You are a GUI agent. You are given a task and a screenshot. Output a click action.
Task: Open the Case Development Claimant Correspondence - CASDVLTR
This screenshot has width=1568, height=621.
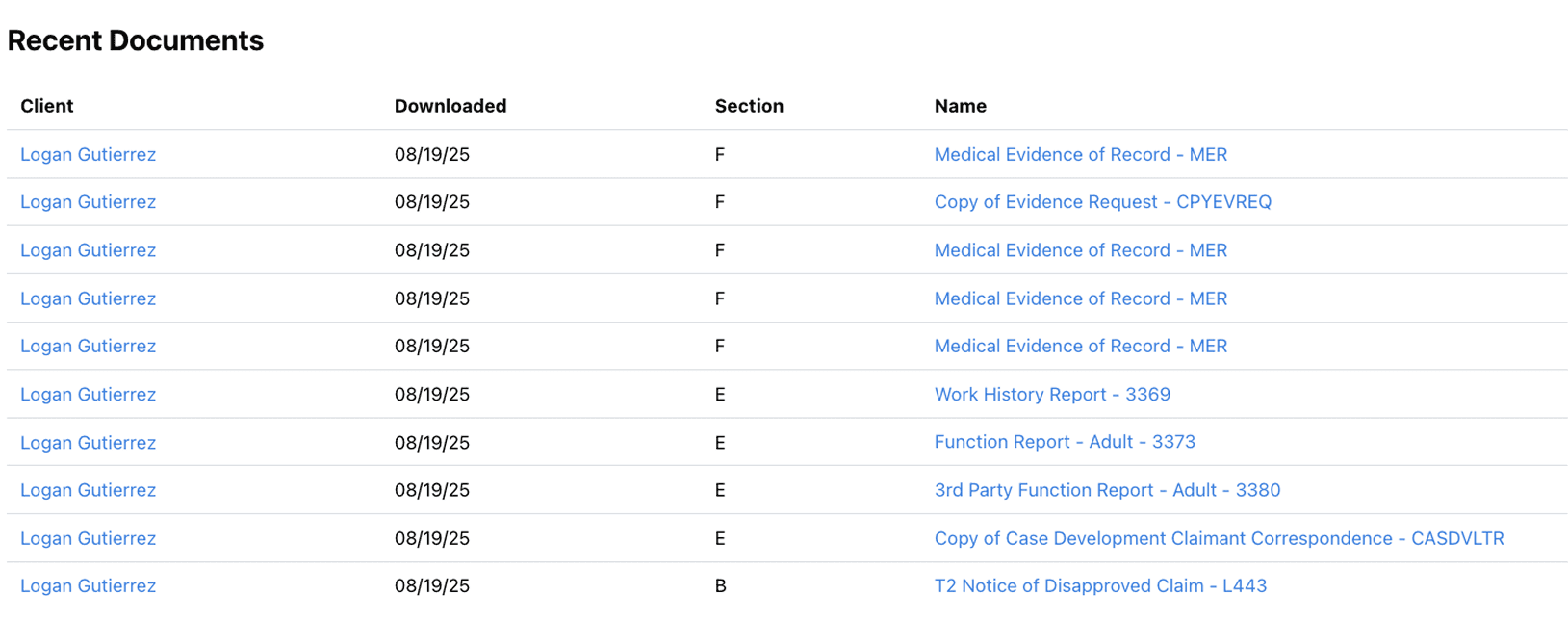[x=1218, y=538]
